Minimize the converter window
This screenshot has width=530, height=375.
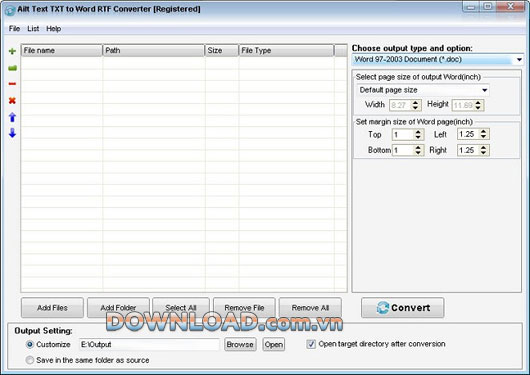472,7
